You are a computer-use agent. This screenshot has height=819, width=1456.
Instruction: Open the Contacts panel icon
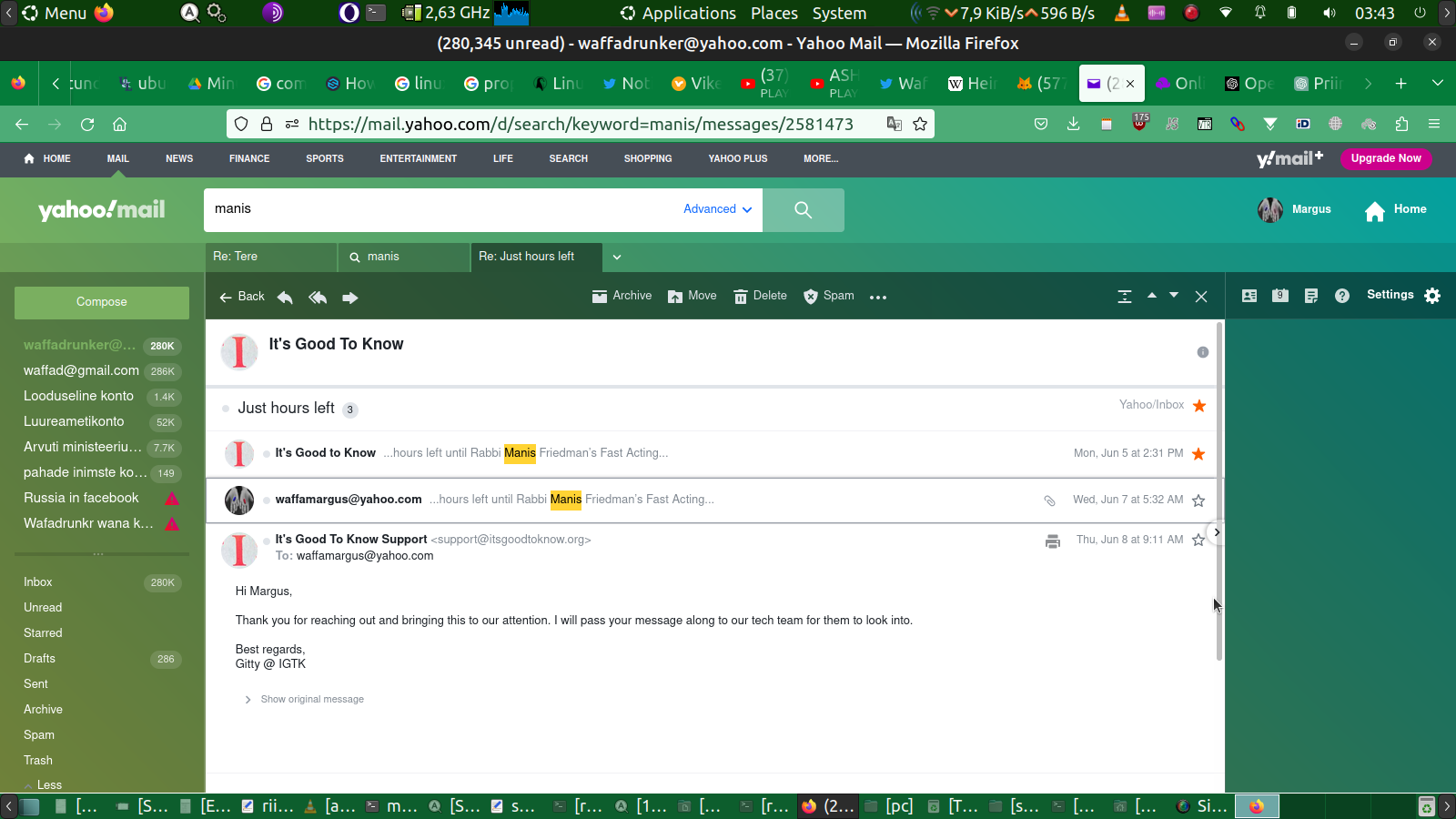point(1249,296)
